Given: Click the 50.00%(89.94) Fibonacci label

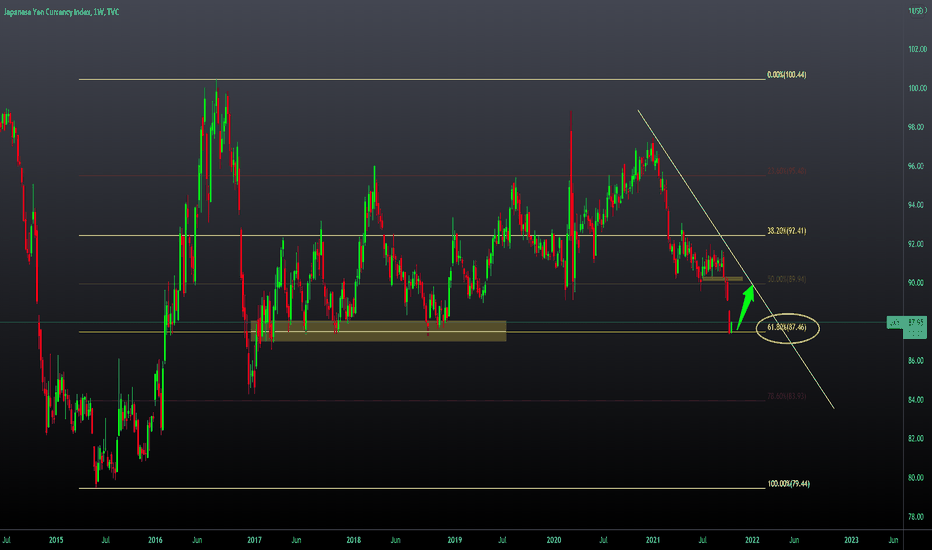Looking at the screenshot, I should [786, 279].
